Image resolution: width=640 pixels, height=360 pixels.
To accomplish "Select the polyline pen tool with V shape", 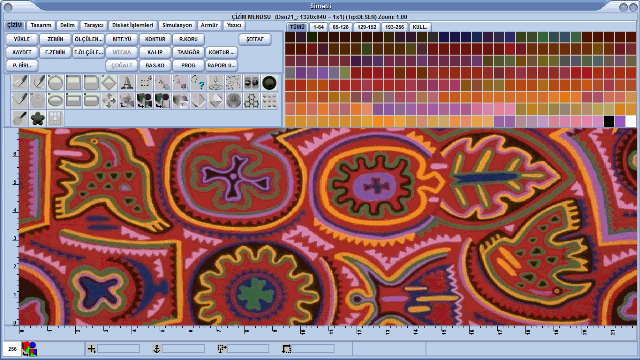I will point(20,100).
